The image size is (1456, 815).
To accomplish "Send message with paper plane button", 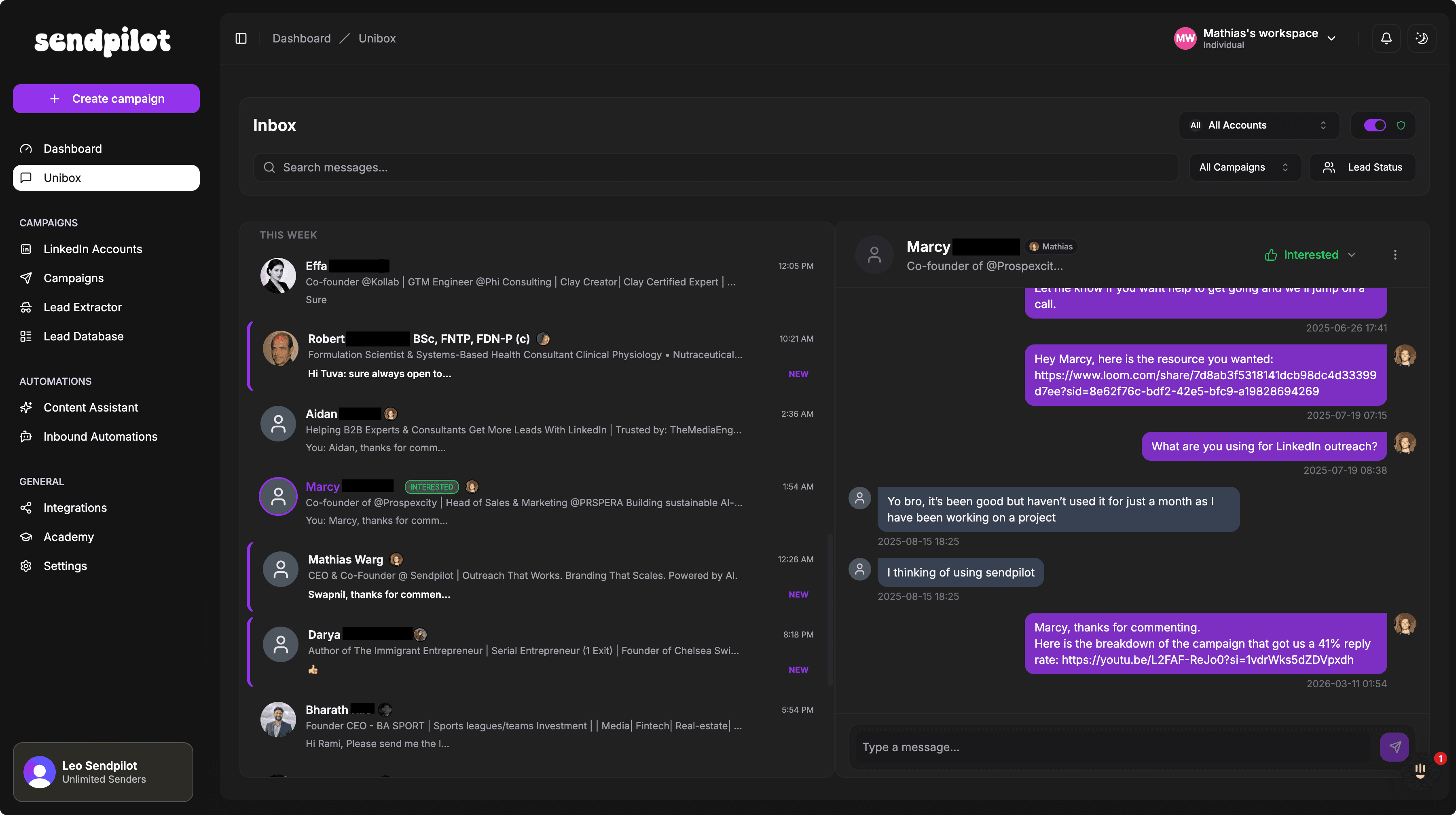I will [1395, 747].
